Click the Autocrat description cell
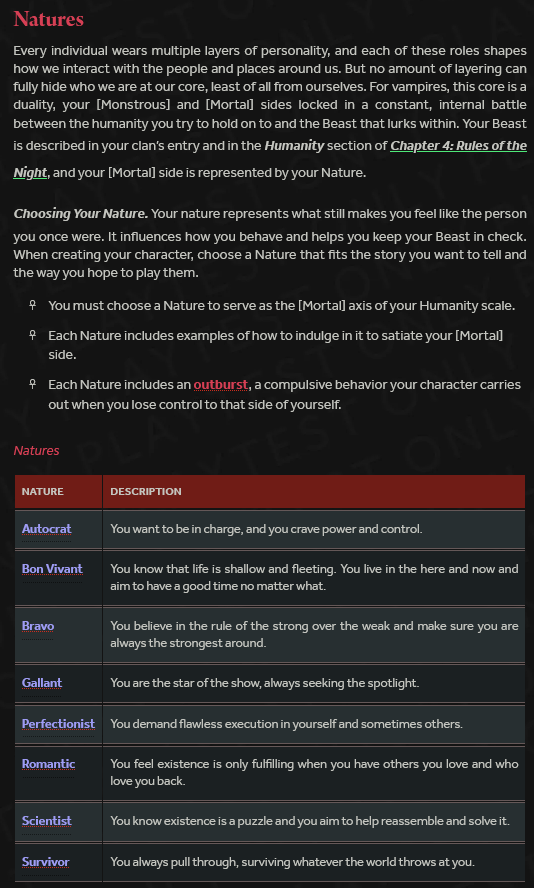 click(314, 529)
